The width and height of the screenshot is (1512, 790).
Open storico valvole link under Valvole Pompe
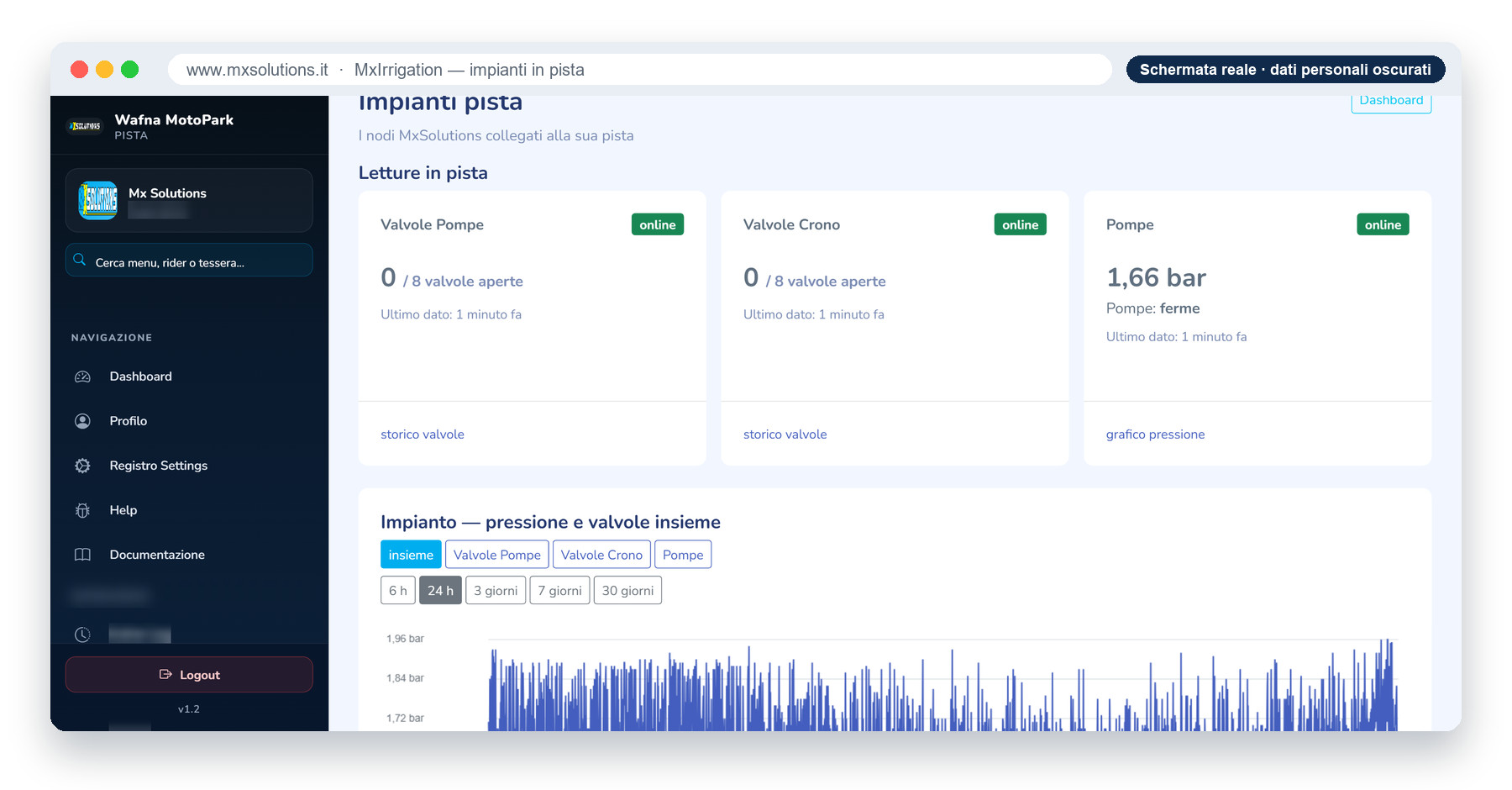coord(423,434)
